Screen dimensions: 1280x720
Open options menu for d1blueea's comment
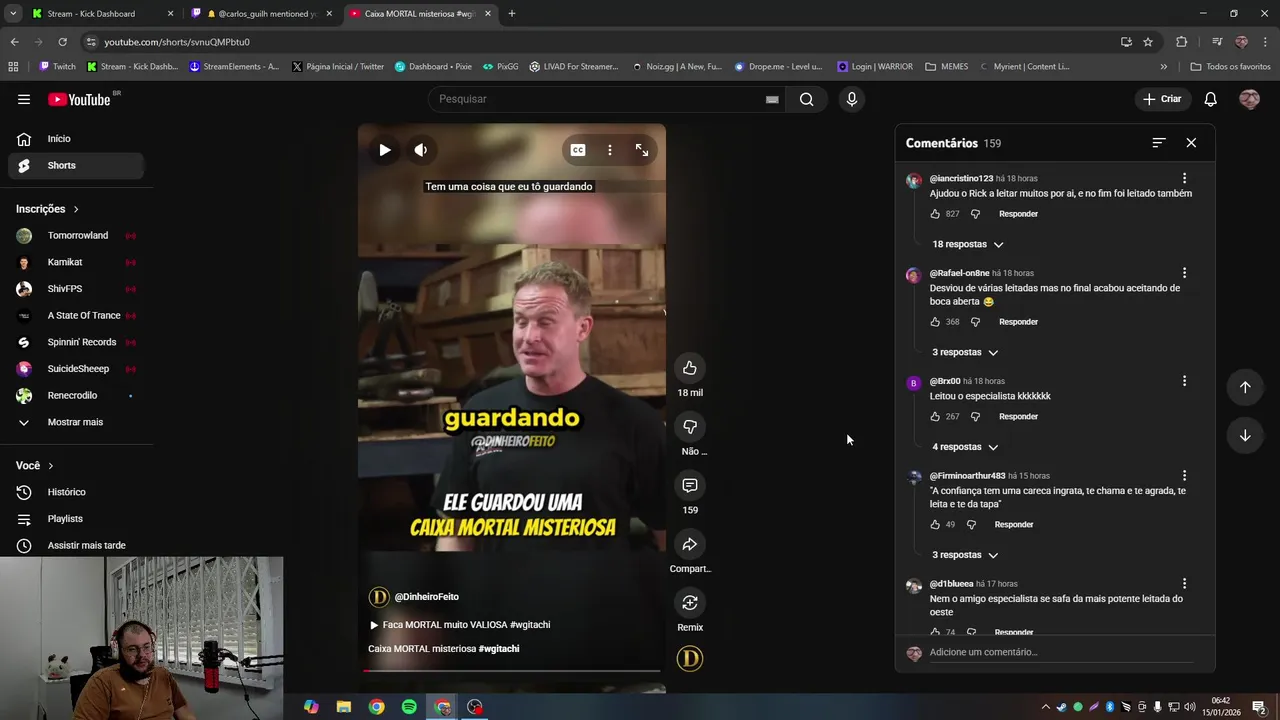click(1184, 584)
